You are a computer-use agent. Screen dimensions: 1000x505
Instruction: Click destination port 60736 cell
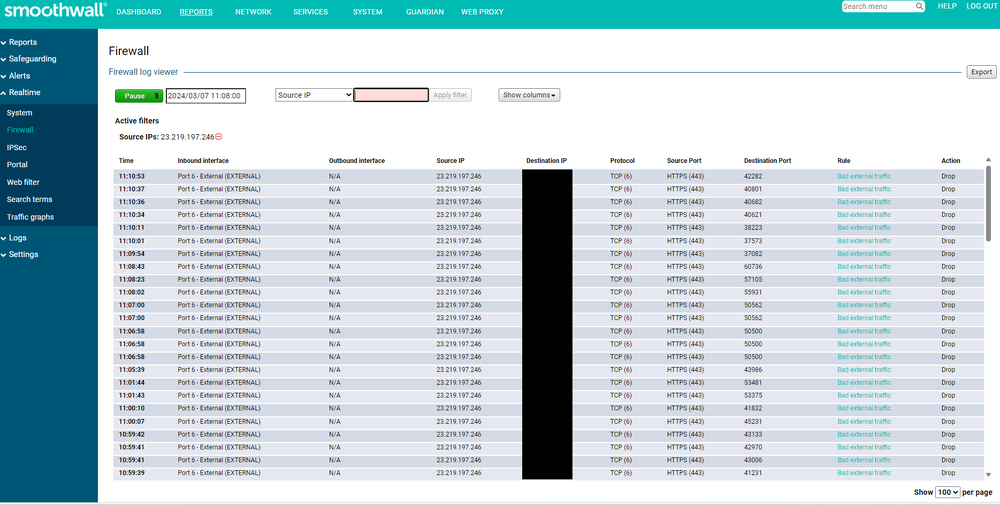pyautogui.click(x=753, y=267)
